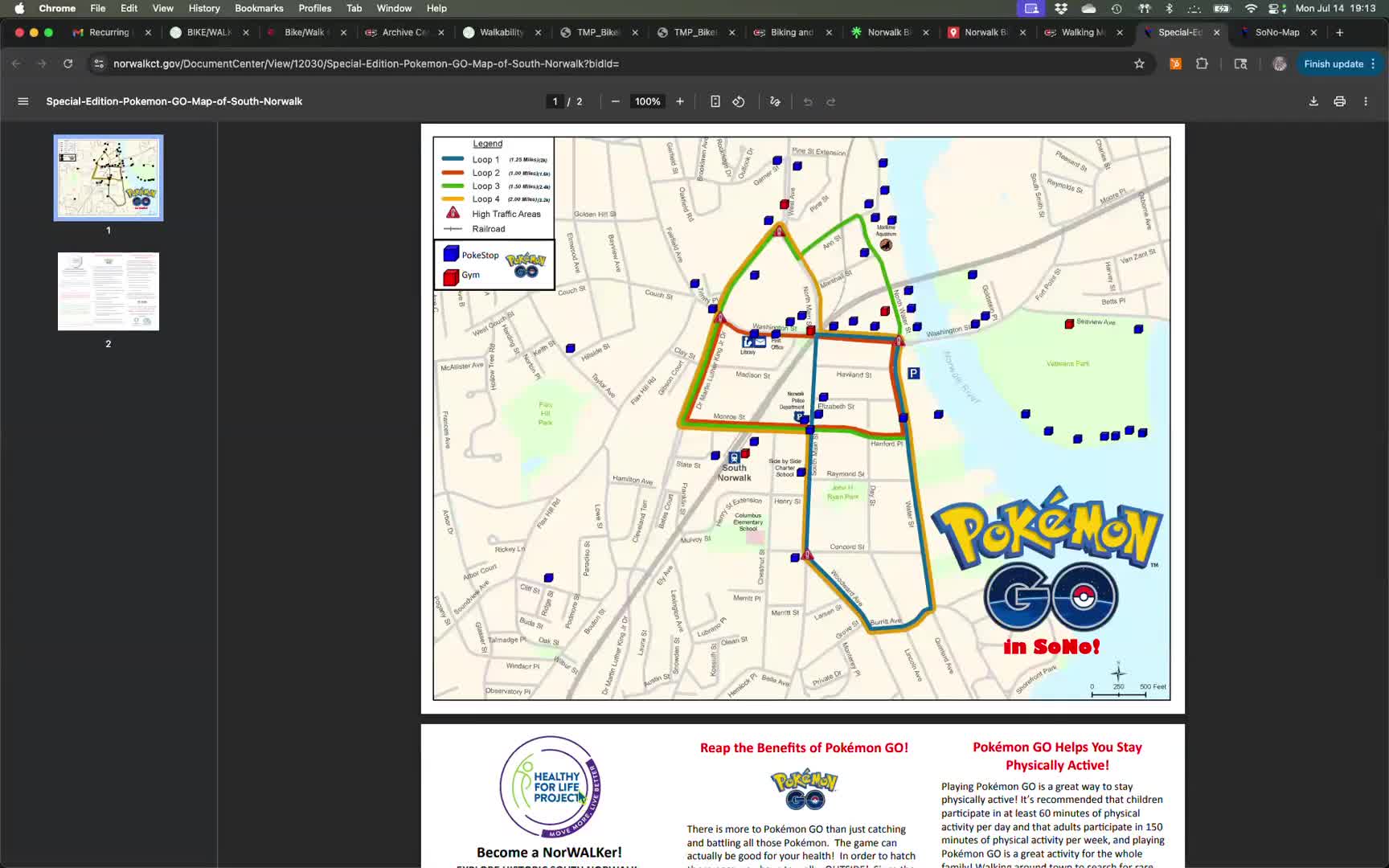This screenshot has height=868, width=1389.
Task: Click the fit to page icon
Action: tap(715, 101)
